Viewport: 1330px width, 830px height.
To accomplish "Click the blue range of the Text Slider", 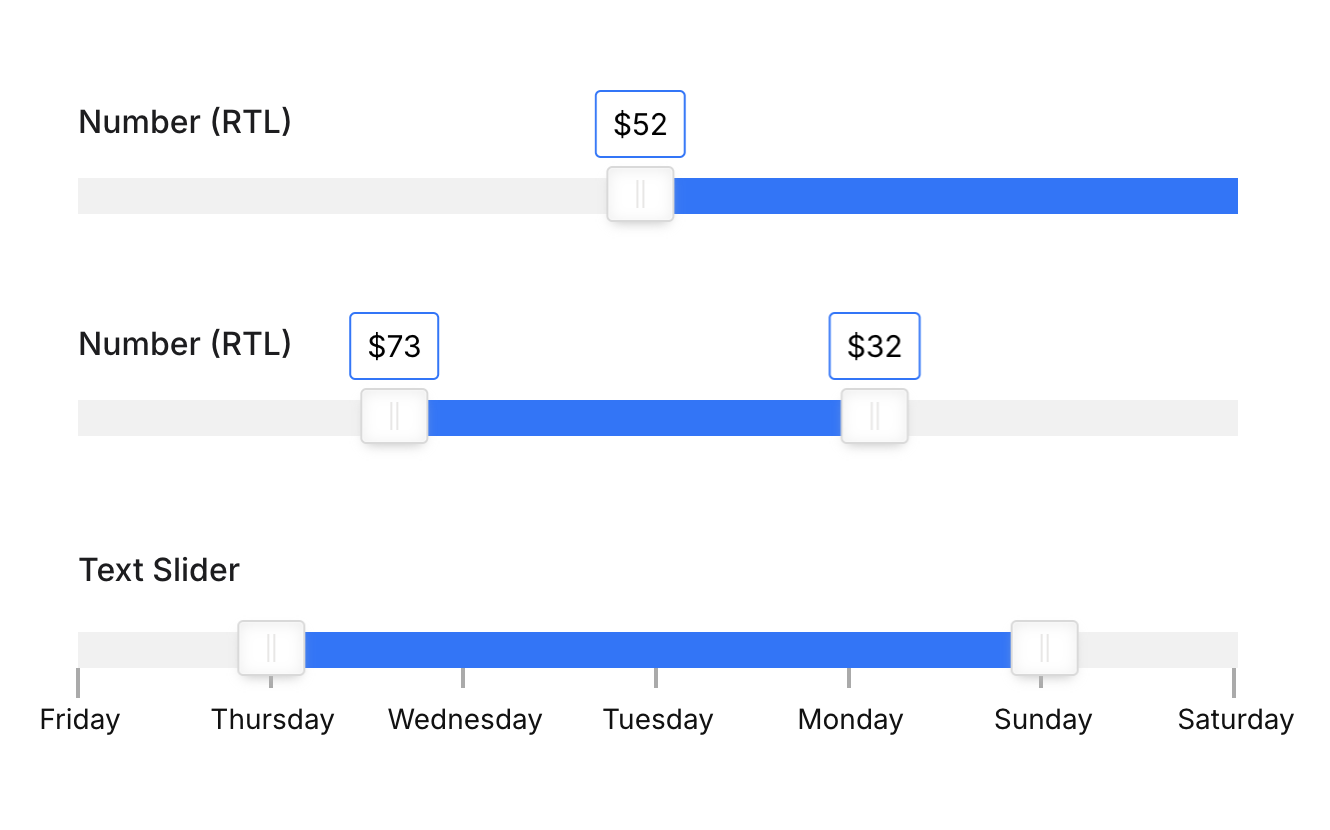I will point(658,650).
